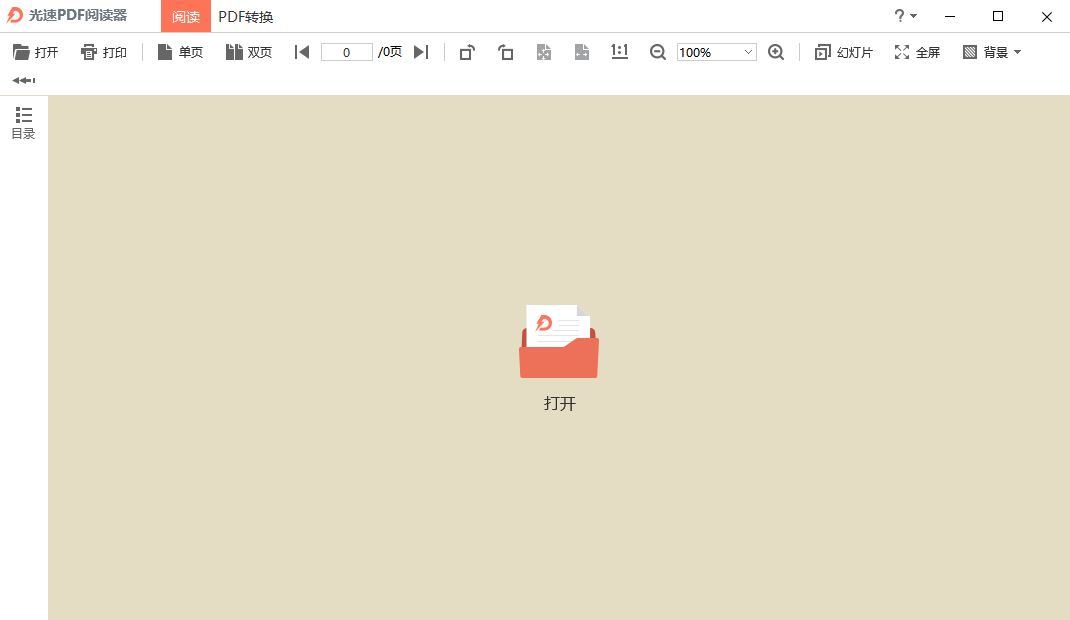Jump to the first page icon

coord(302,52)
